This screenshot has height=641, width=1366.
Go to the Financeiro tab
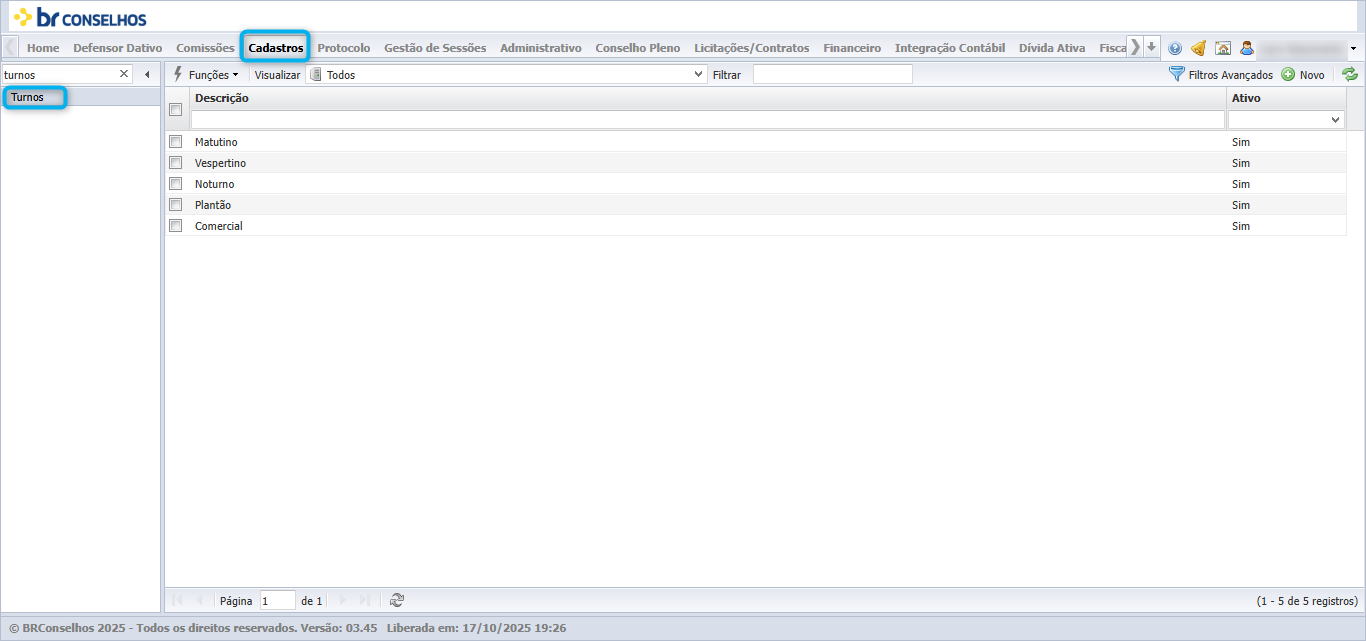coord(852,48)
